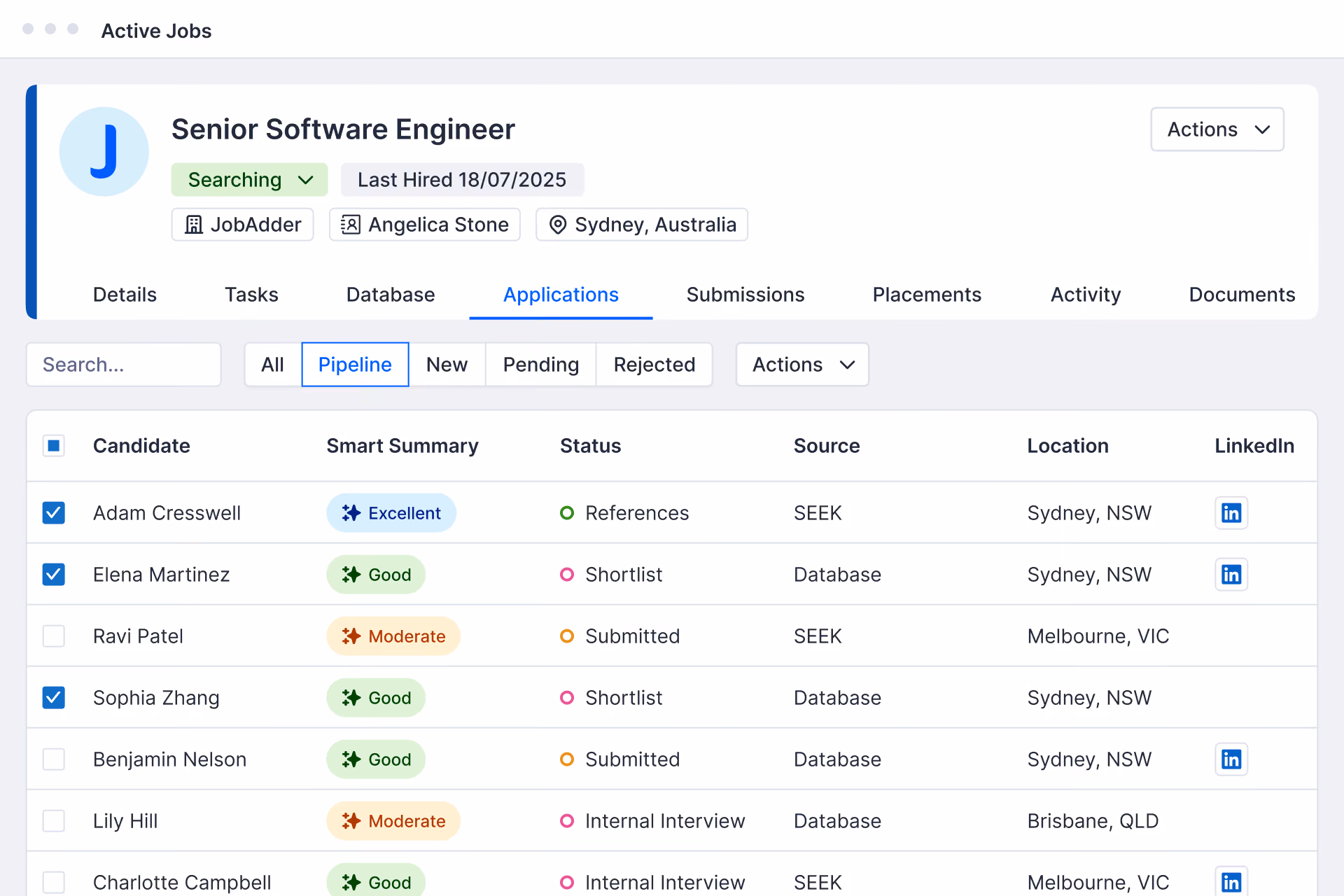Click sparkle icon in Benjamin Nelson's Good badge
This screenshot has width=1344, height=896.
tap(351, 759)
